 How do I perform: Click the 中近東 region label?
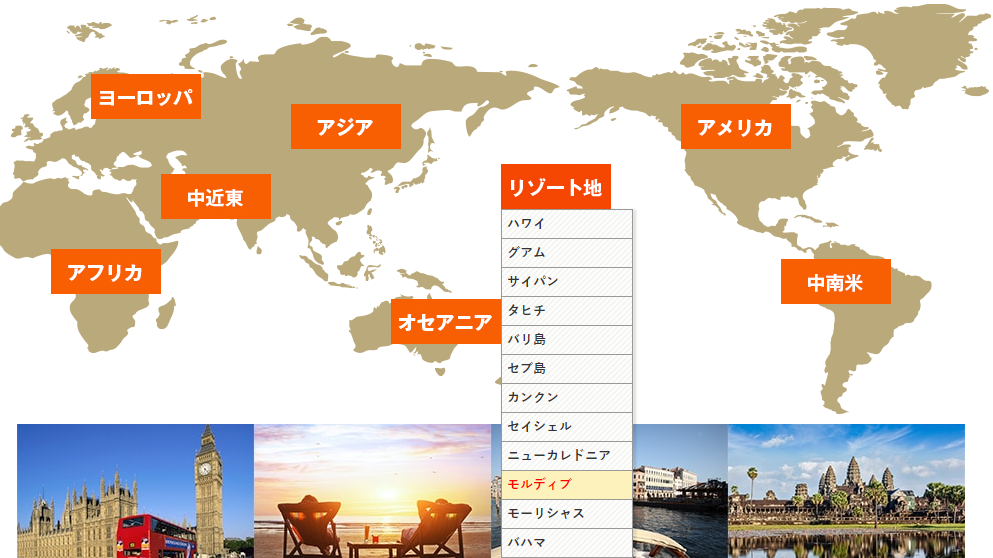coord(216,197)
